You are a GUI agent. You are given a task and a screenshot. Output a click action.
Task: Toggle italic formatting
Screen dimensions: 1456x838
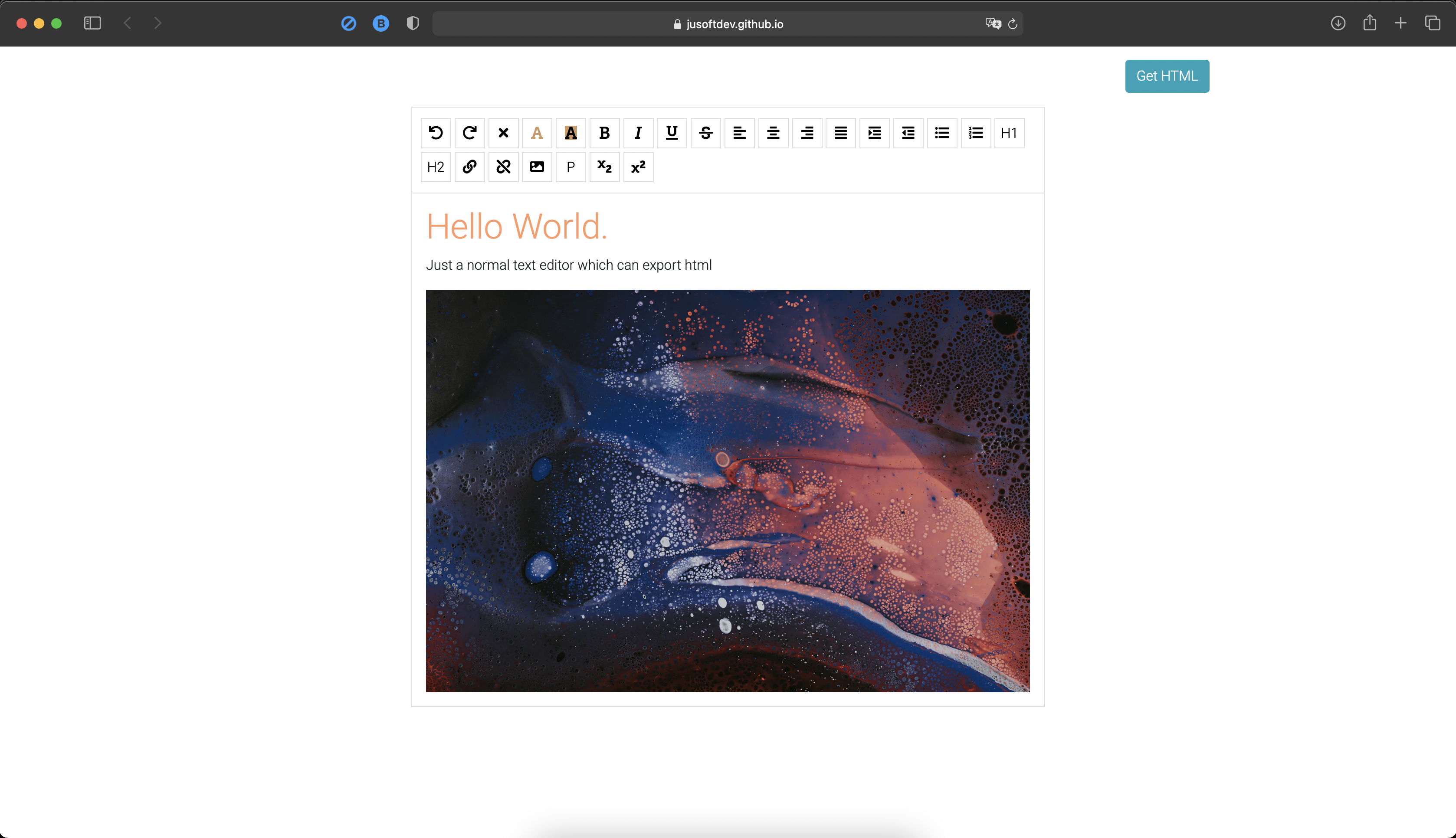[x=638, y=133]
